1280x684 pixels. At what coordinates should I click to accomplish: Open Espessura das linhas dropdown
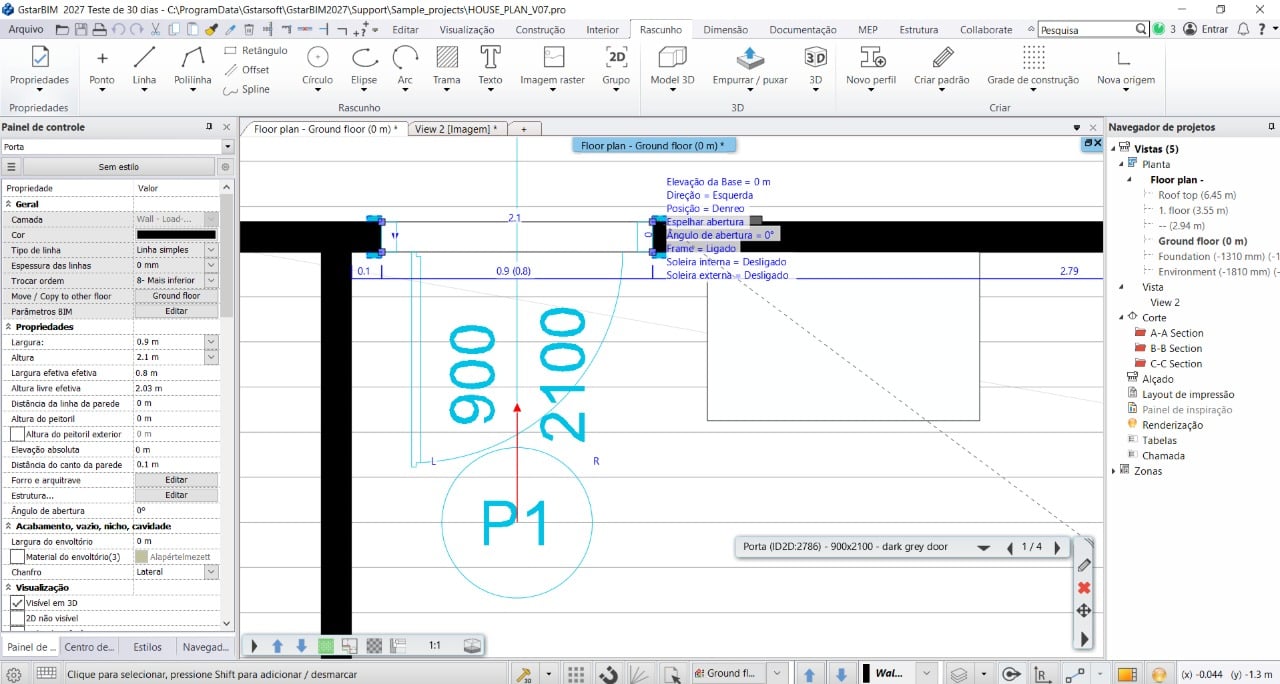[x=210, y=265]
